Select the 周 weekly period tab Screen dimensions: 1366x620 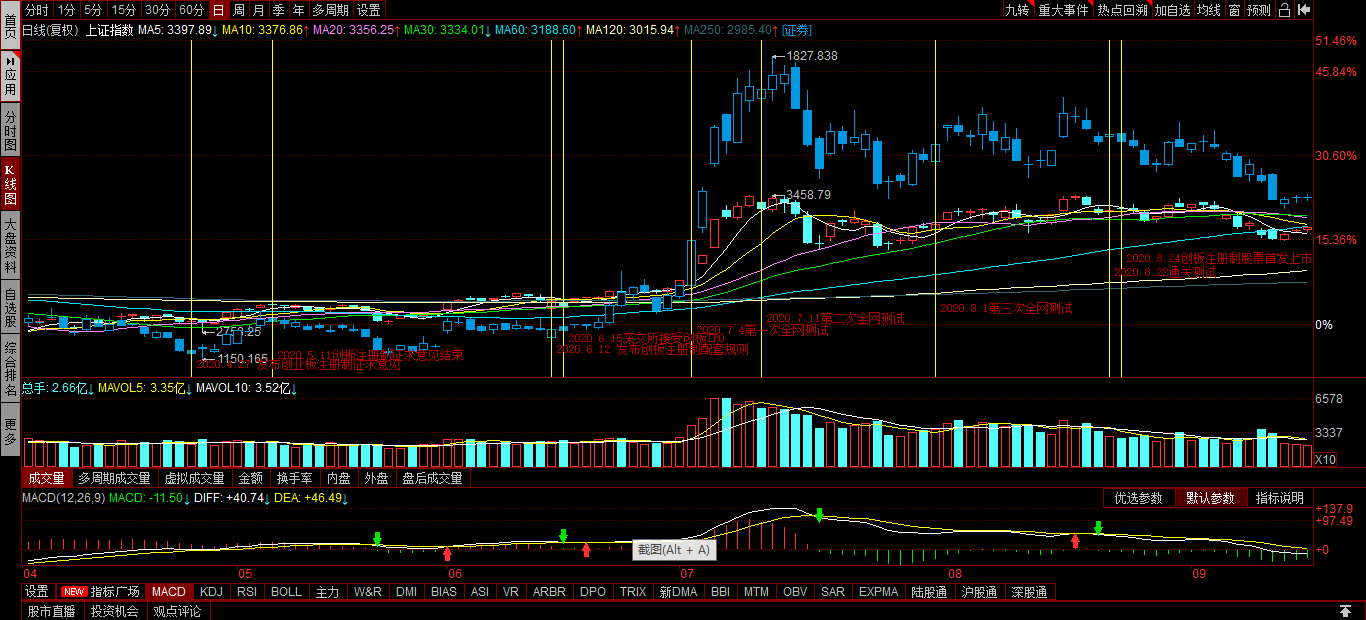pyautogui.click(x=239, y=10)
